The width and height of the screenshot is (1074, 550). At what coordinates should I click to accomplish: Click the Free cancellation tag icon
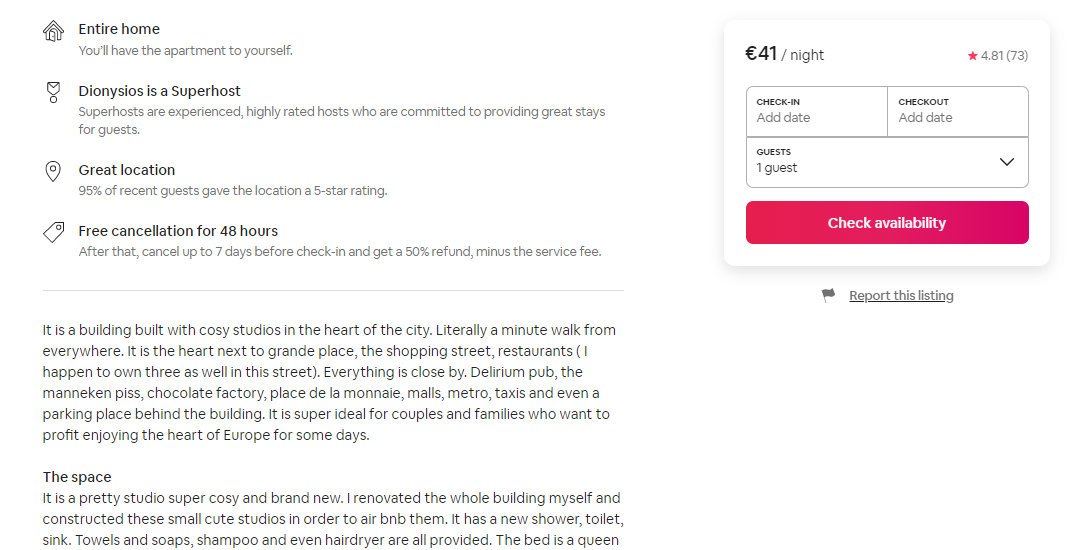(53, 232)
